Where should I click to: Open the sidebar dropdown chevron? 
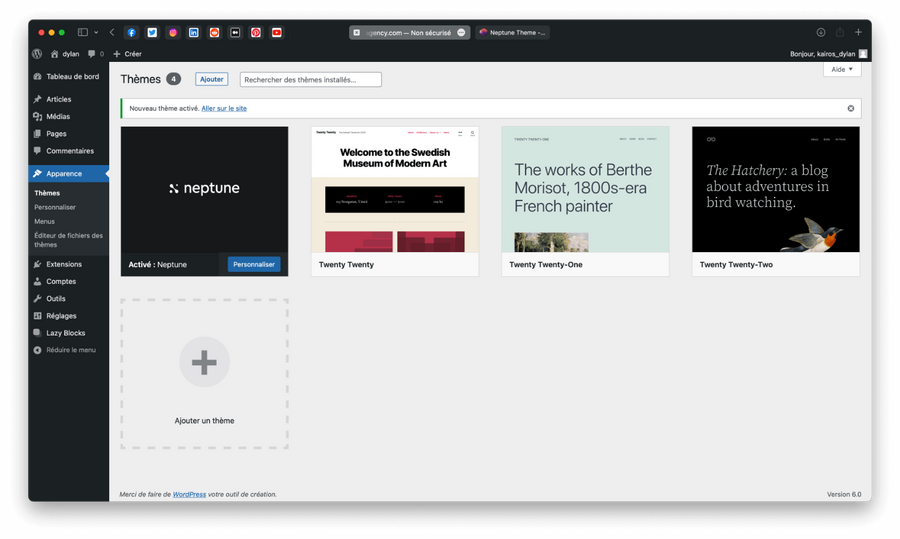[x=96, y=33]
